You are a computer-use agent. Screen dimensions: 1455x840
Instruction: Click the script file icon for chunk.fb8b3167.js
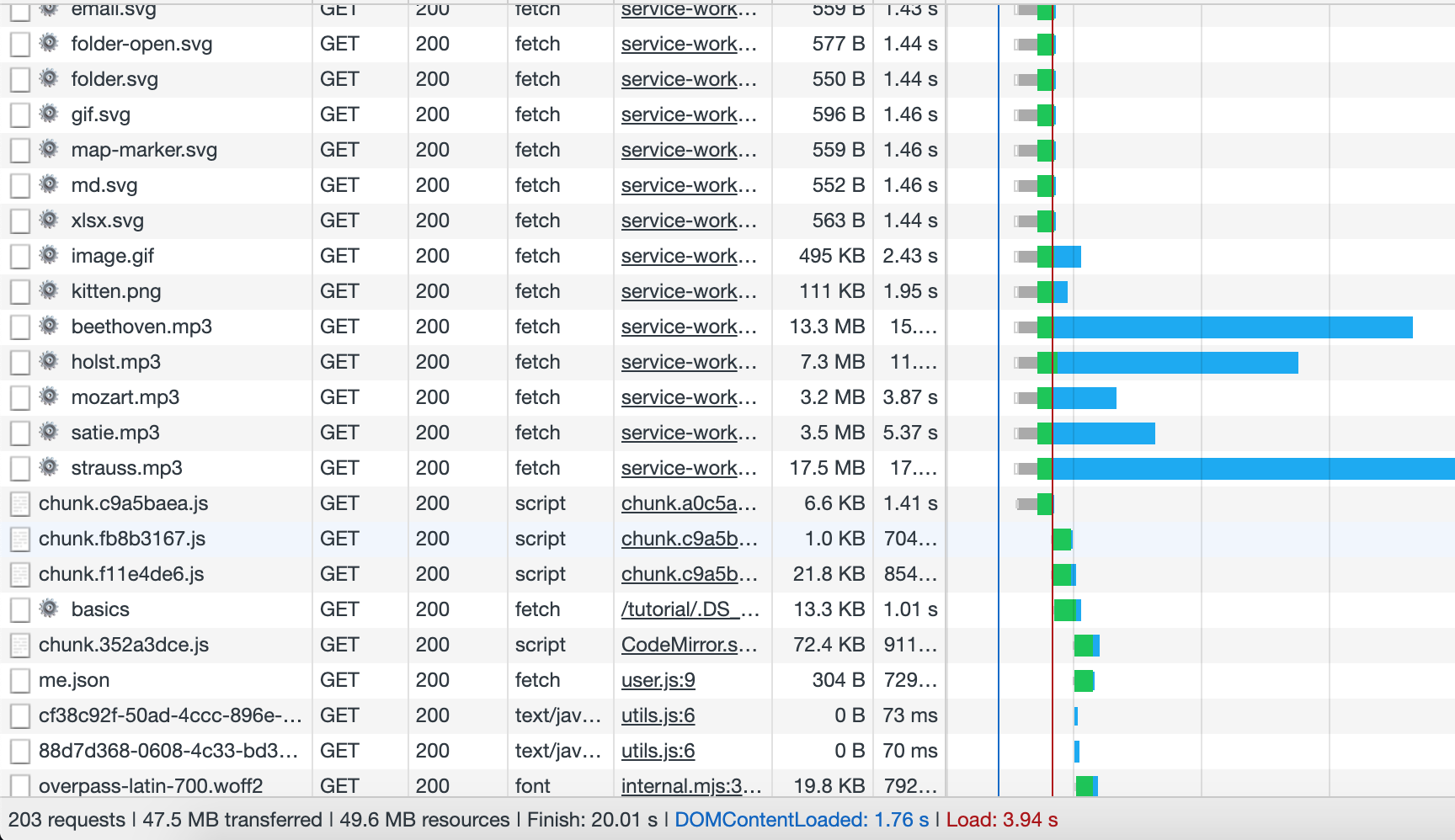tap(19, 539)
